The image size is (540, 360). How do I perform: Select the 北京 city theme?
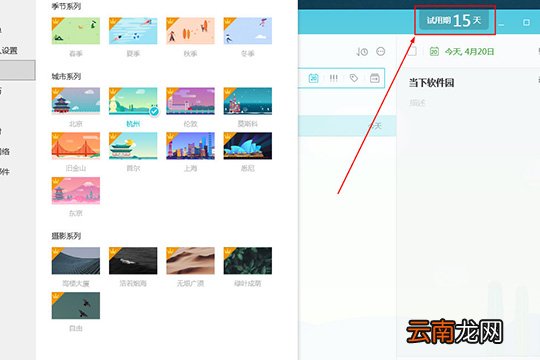point(76,101)
